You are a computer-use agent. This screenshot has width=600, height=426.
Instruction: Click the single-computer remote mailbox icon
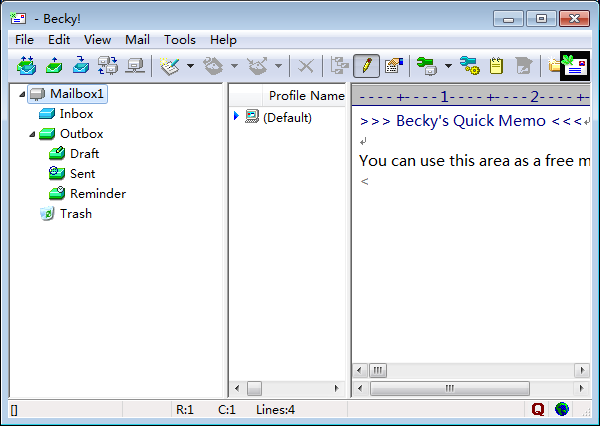135,65
